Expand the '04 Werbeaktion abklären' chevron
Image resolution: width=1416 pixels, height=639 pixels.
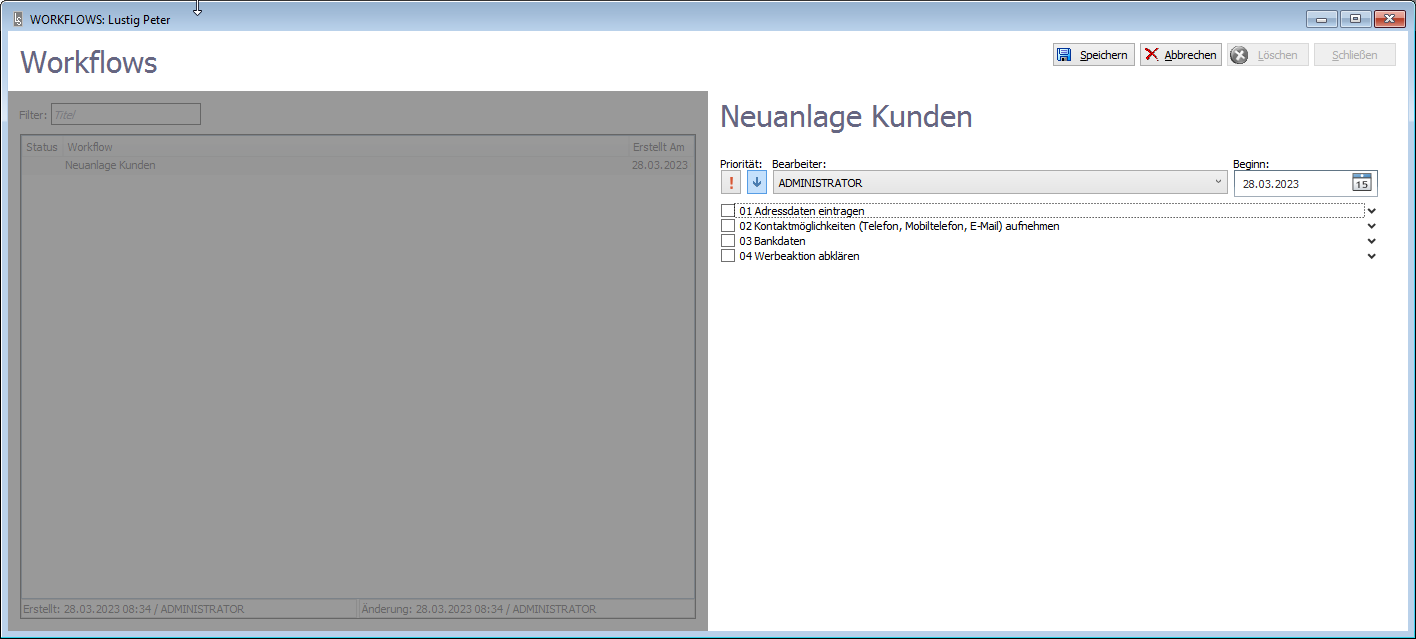click(1372, 256)
